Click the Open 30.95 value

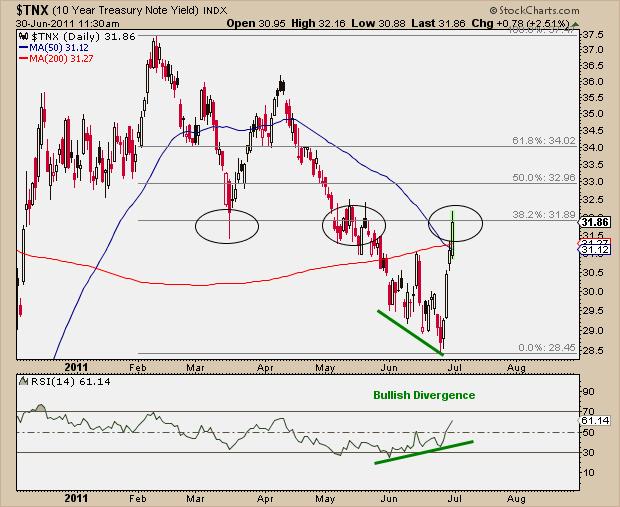click(256, 23)
